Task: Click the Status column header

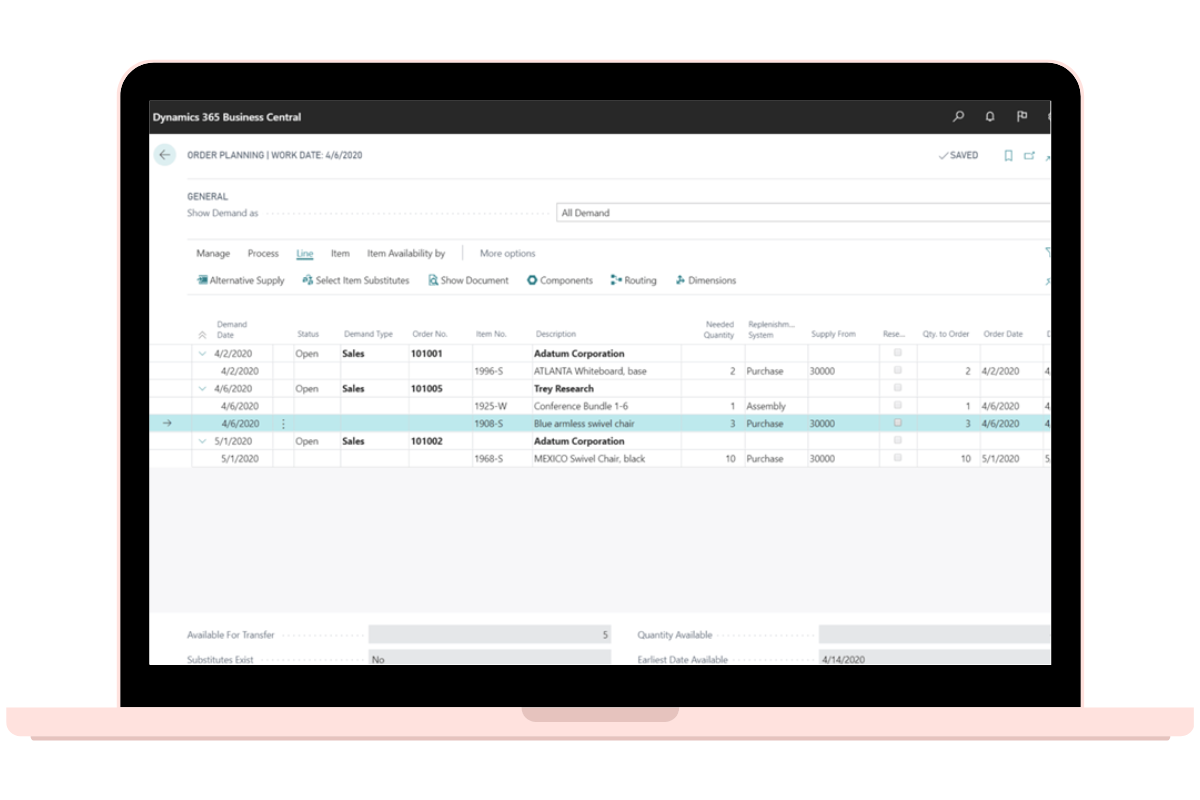Action: click(308, 334)
